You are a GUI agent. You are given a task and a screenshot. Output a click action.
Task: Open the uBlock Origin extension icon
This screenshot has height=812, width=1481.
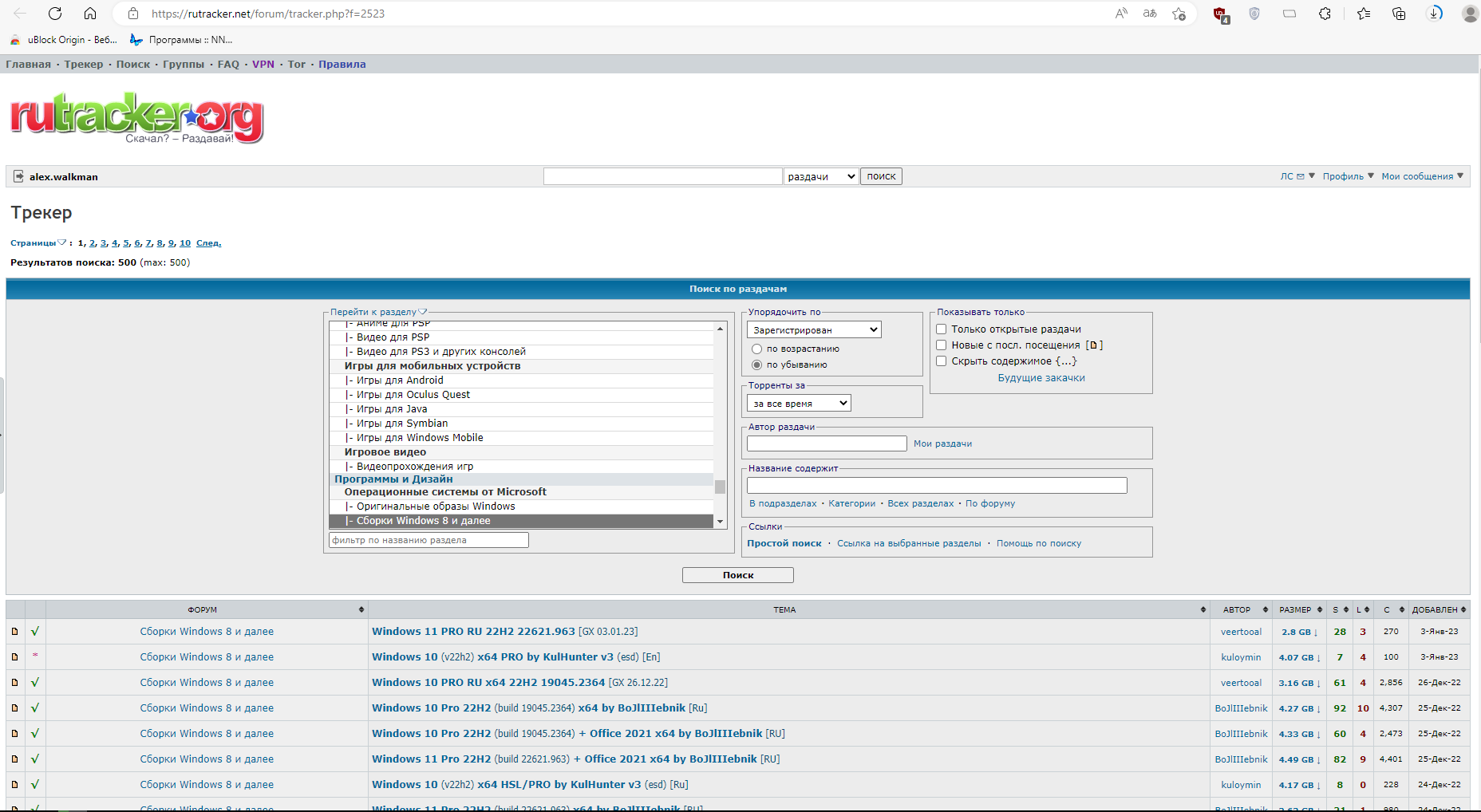1219,14
